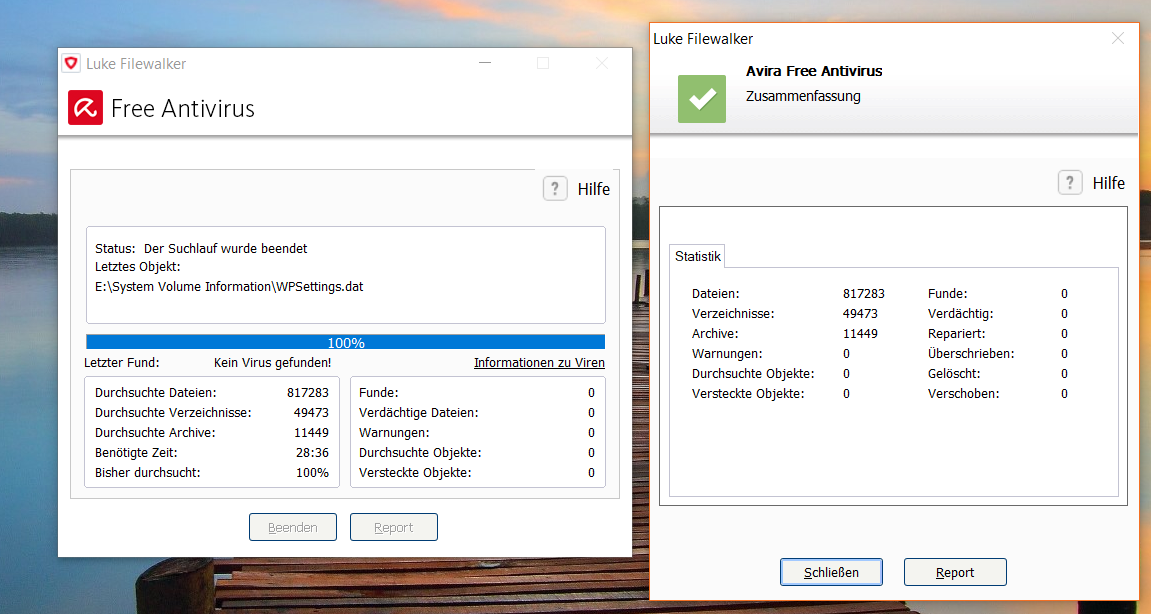Click the Gelöscht: label
The width and height of the screenshot is (1151, 614).
pyautogui.click(x=954, y=374)
